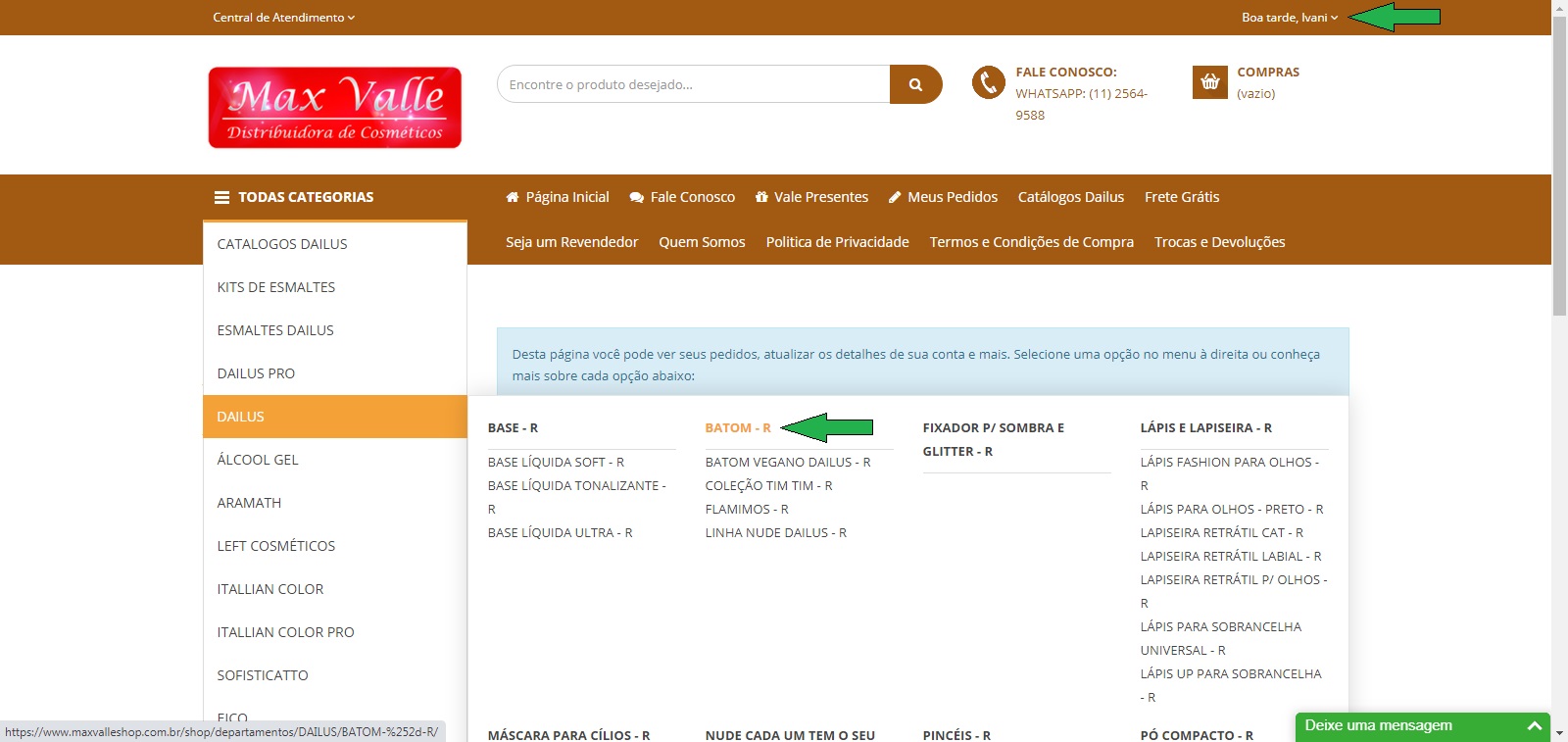Select SOFISTICATTO category
This screenshot has height=742, width=1568.
[x=334, y=675]
